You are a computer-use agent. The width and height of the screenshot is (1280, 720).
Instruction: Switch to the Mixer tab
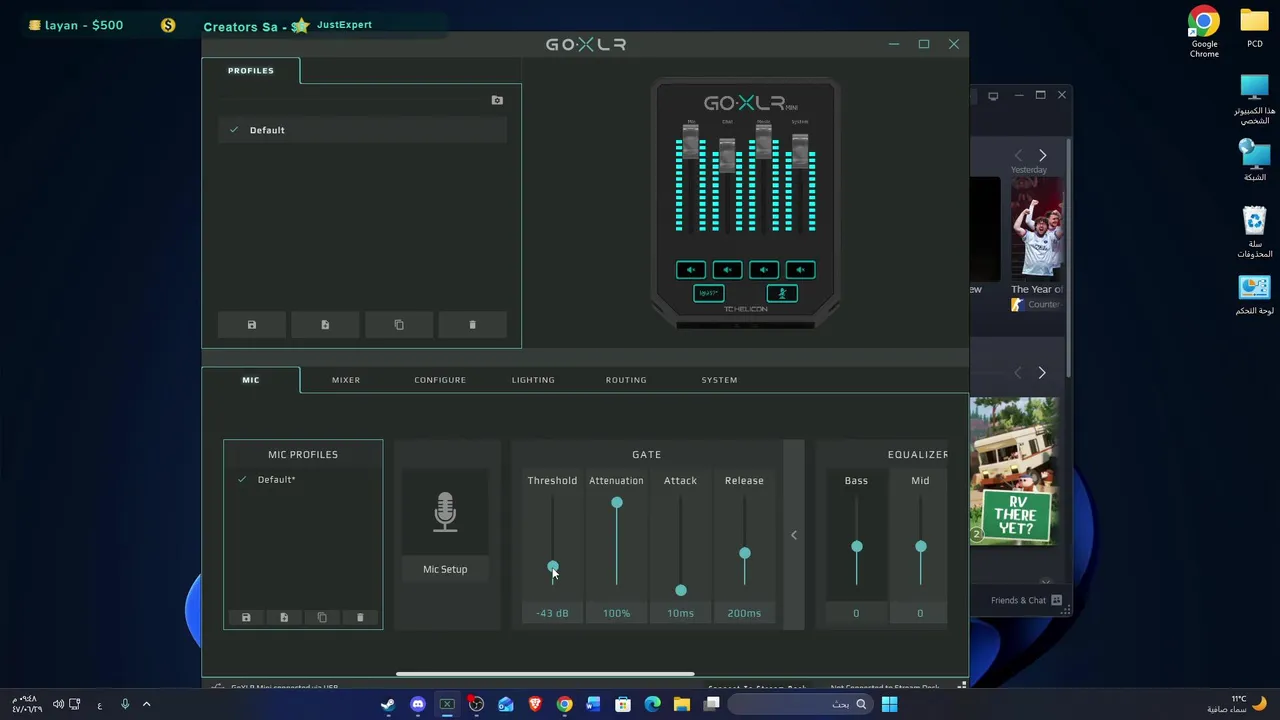346,380
